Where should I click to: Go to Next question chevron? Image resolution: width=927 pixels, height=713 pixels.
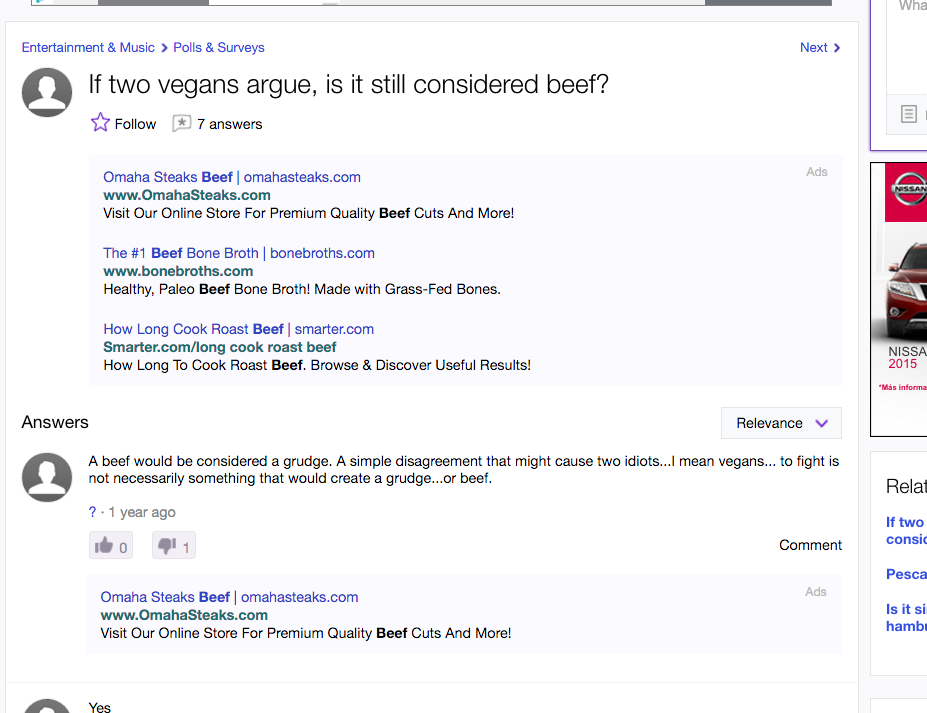coord(837,48)
